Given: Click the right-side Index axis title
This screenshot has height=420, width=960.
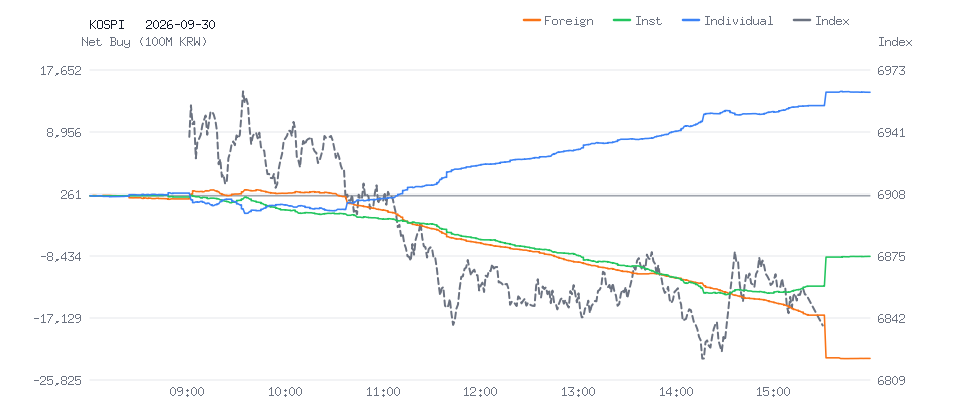Looking at the screenshot, I should [895, 42].
